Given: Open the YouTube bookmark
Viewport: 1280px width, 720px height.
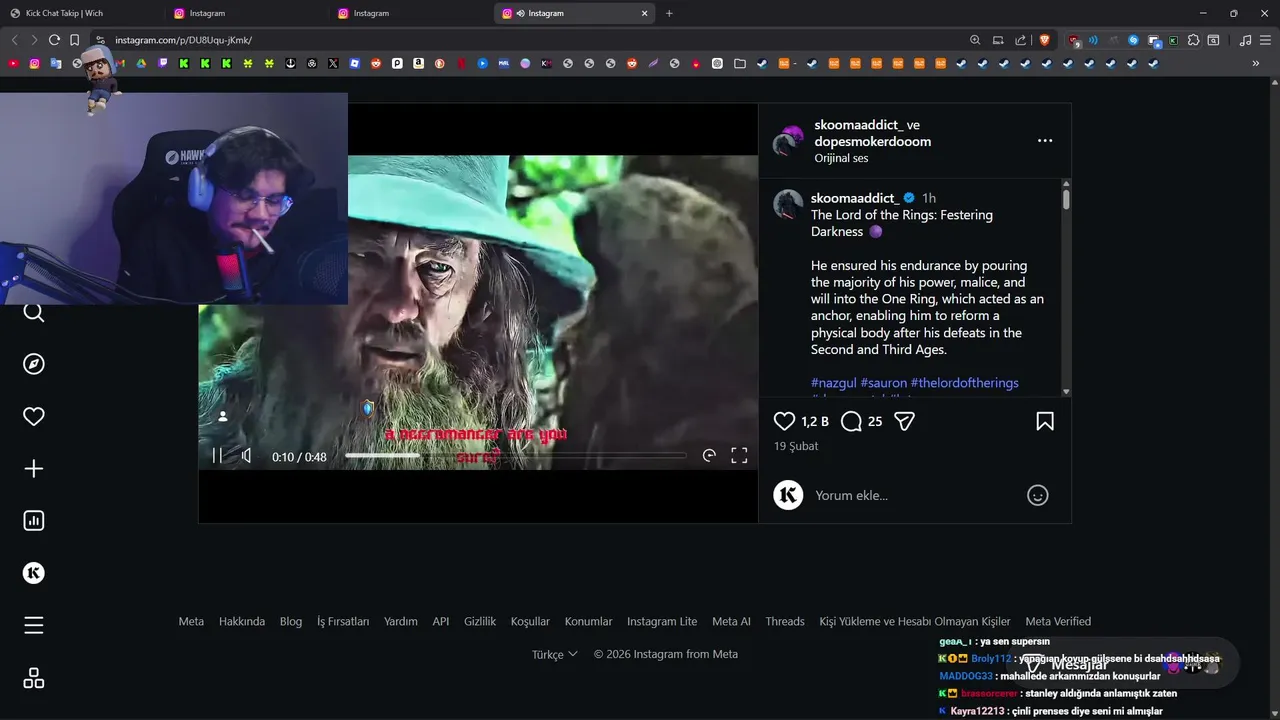Looking at the screenshot, I should 13,64.
